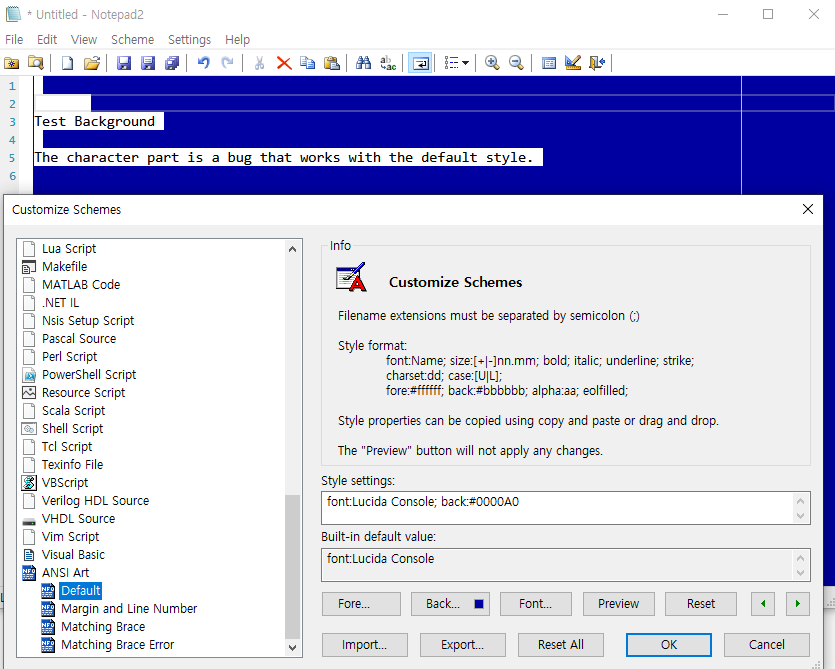Select ANSI Art scheme in tree

coord(66,573)
